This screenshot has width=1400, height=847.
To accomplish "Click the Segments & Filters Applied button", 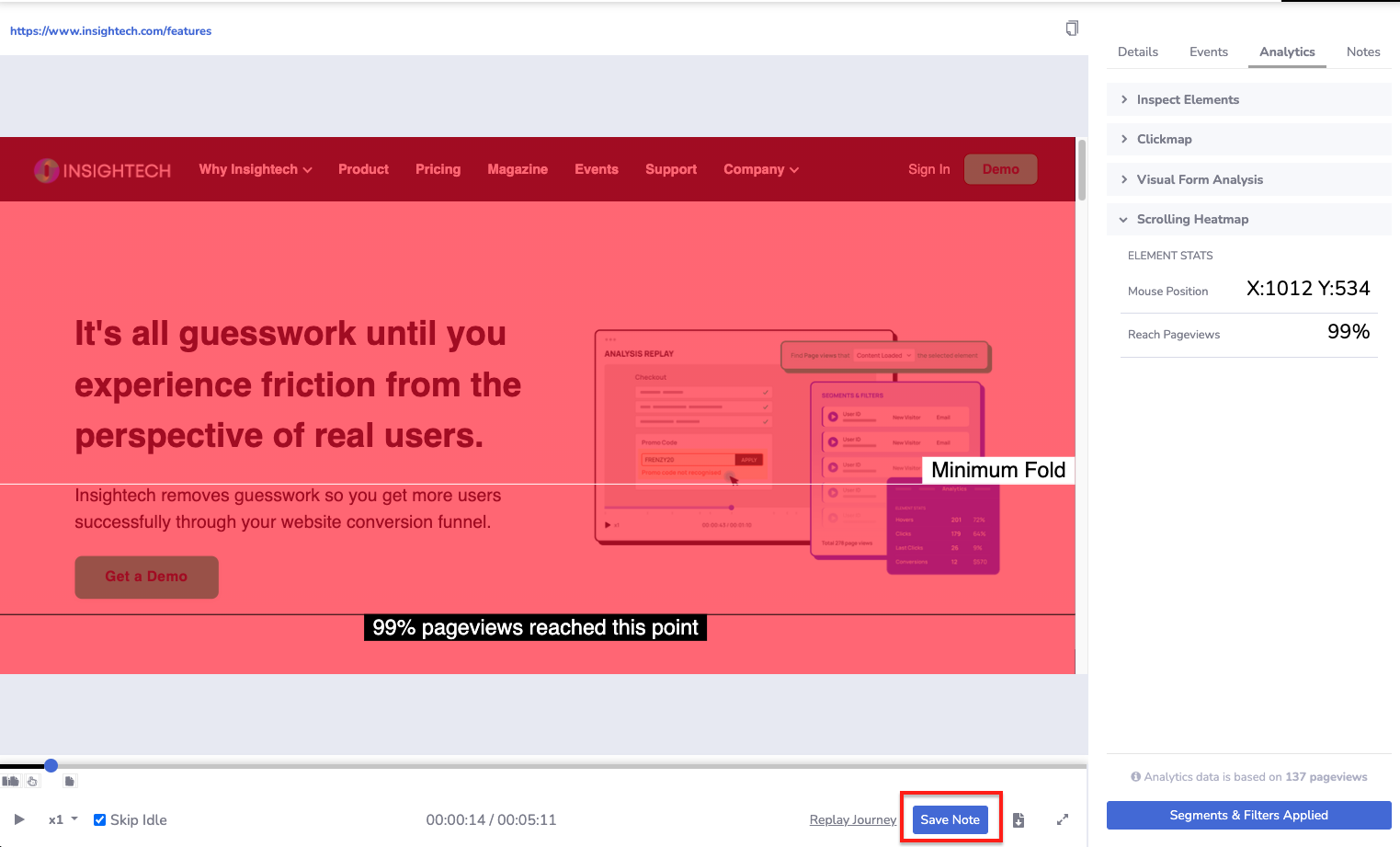I will coord(1248,815).
